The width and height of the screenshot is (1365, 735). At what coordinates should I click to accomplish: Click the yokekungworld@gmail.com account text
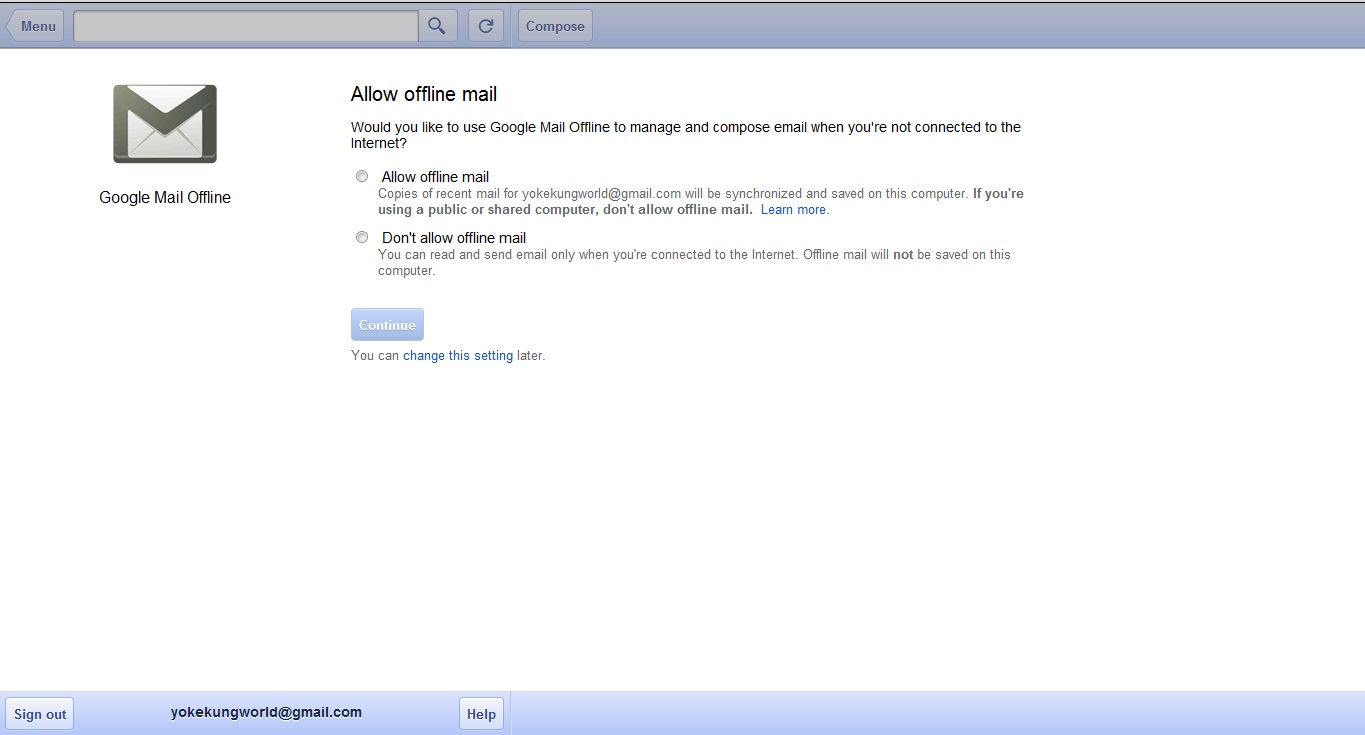tap(266, 712)
